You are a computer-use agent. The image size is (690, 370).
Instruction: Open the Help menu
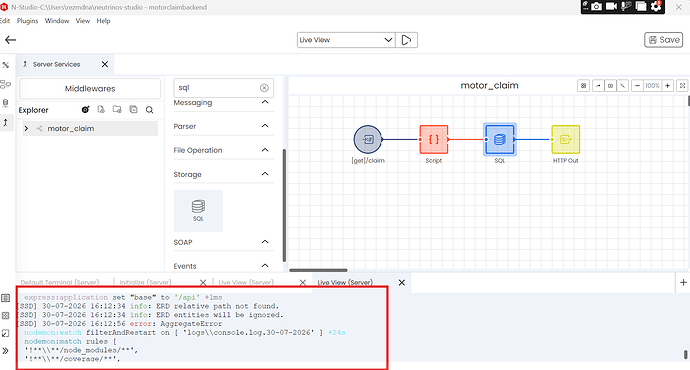(103, 21)
